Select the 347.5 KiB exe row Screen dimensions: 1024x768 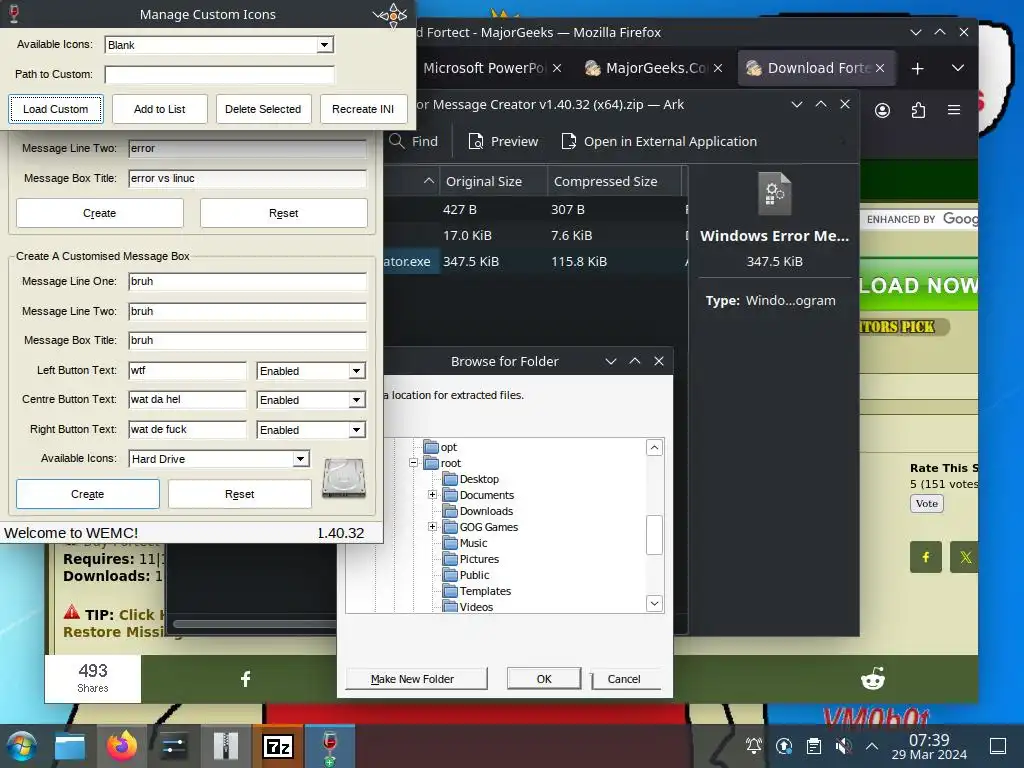pyautogui.click(x=536, y=261)
